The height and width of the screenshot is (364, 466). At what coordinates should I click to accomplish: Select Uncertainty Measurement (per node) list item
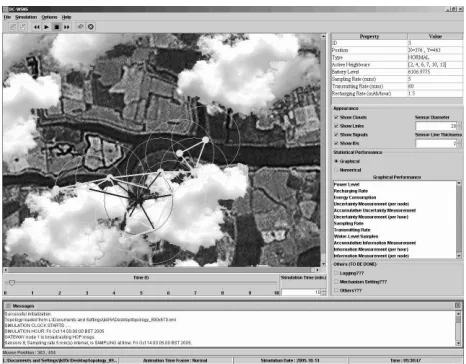(x=371, y=204)
